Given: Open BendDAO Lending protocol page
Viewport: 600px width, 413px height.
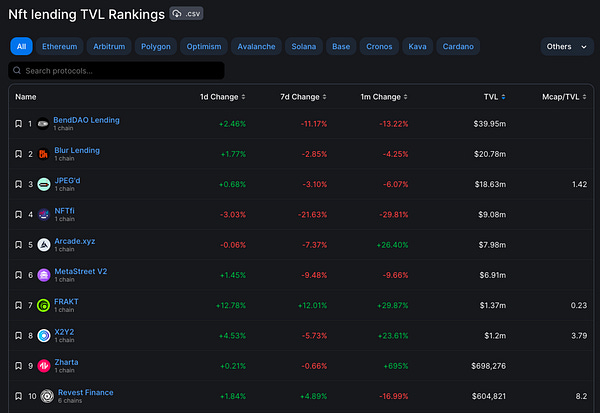Looking at the screenshot, I should pyautogui.click(x=86, y=120).
